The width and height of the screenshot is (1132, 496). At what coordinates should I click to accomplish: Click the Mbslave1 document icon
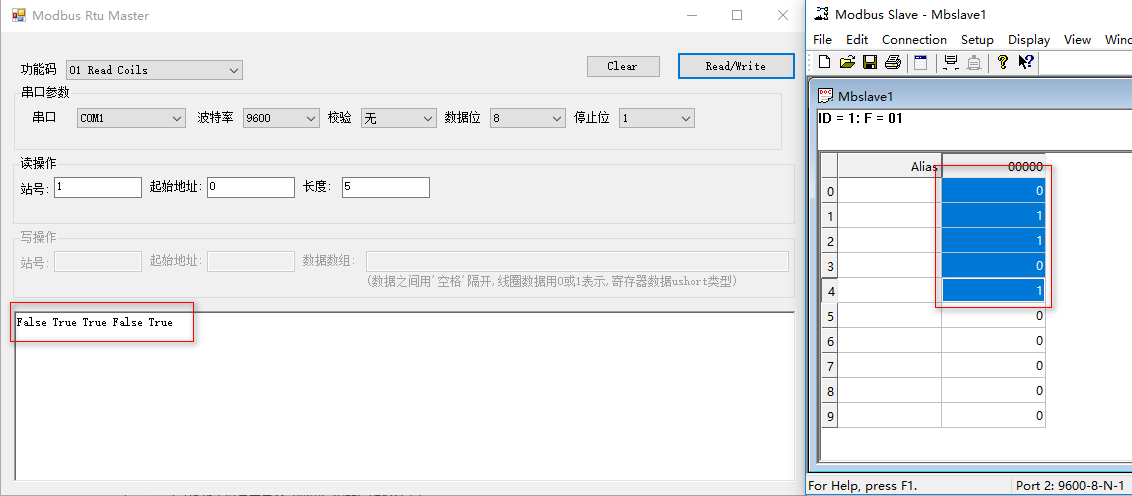[x=825, y=95]
